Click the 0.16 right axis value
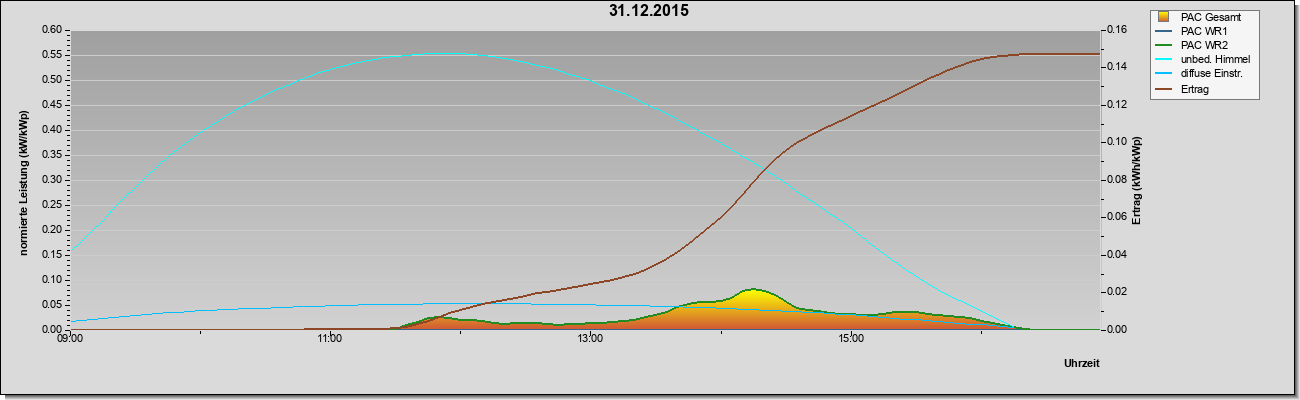 coord(1116,30)
